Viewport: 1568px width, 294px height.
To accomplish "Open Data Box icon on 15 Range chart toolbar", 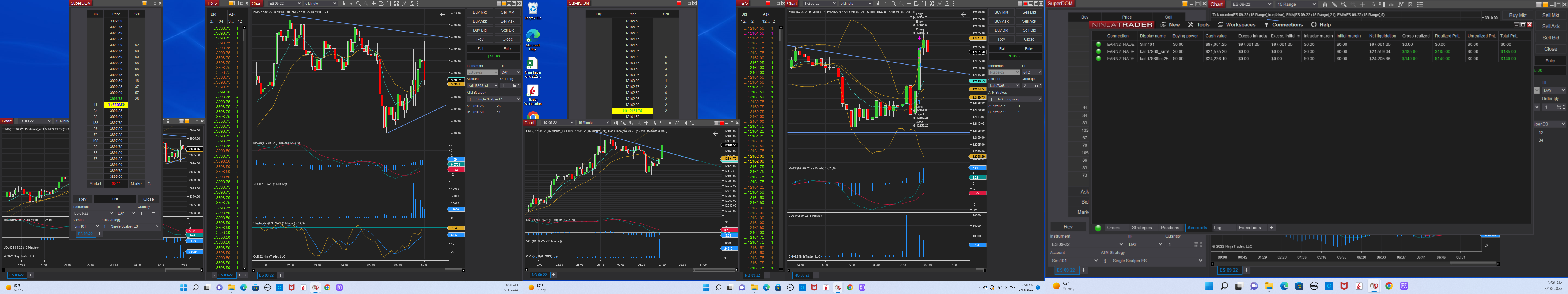I will (1373, 4).
